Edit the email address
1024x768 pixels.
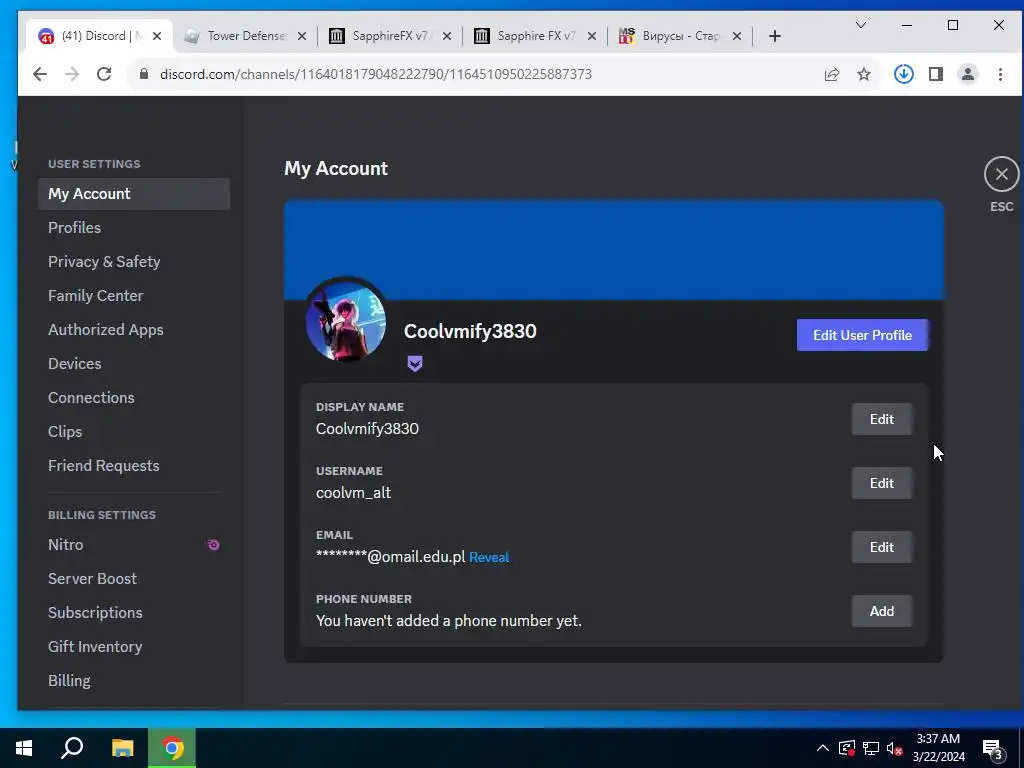pos(882,547)
